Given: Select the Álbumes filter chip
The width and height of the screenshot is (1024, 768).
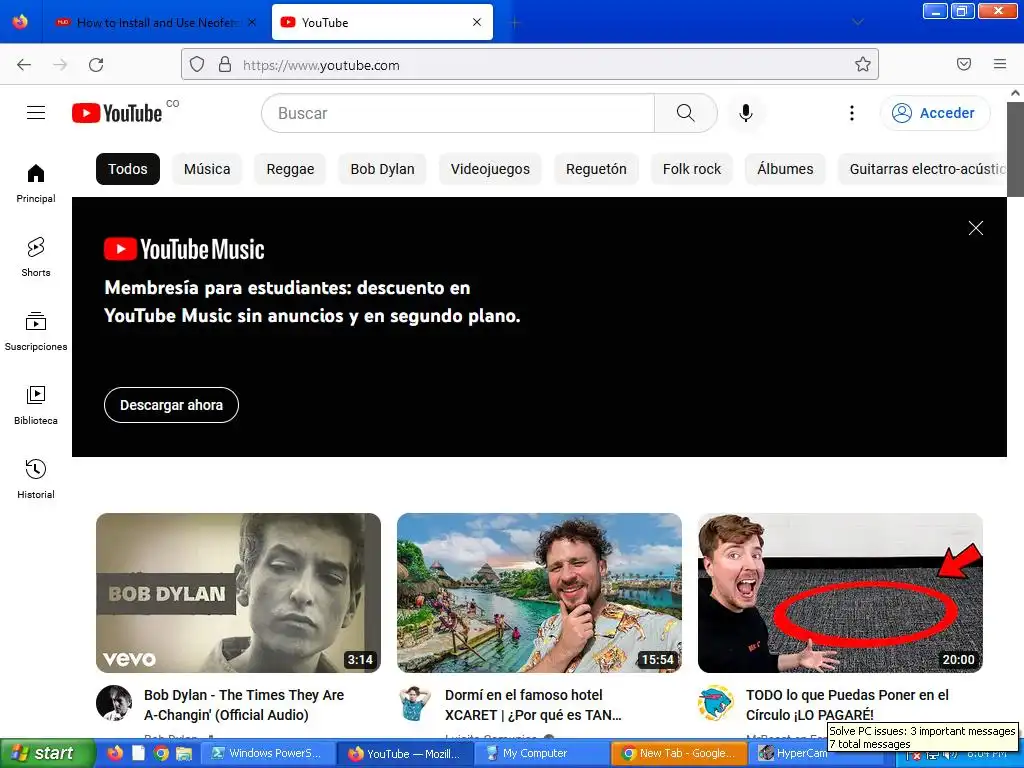Looking at the screenshot, I should coord(785,169).
